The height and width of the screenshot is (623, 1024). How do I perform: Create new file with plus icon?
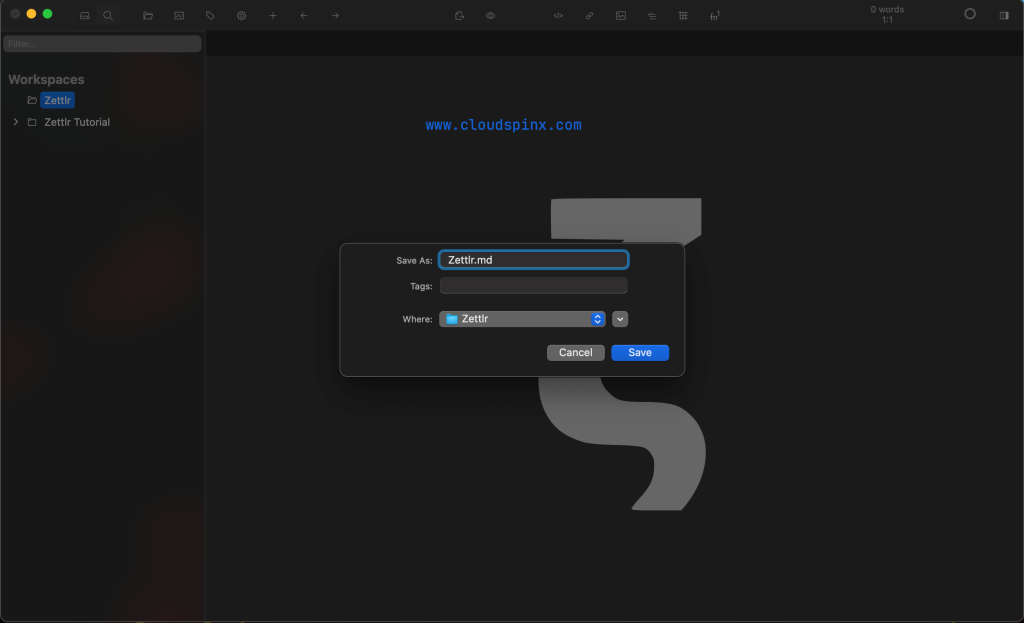click(x=273, y=16)
